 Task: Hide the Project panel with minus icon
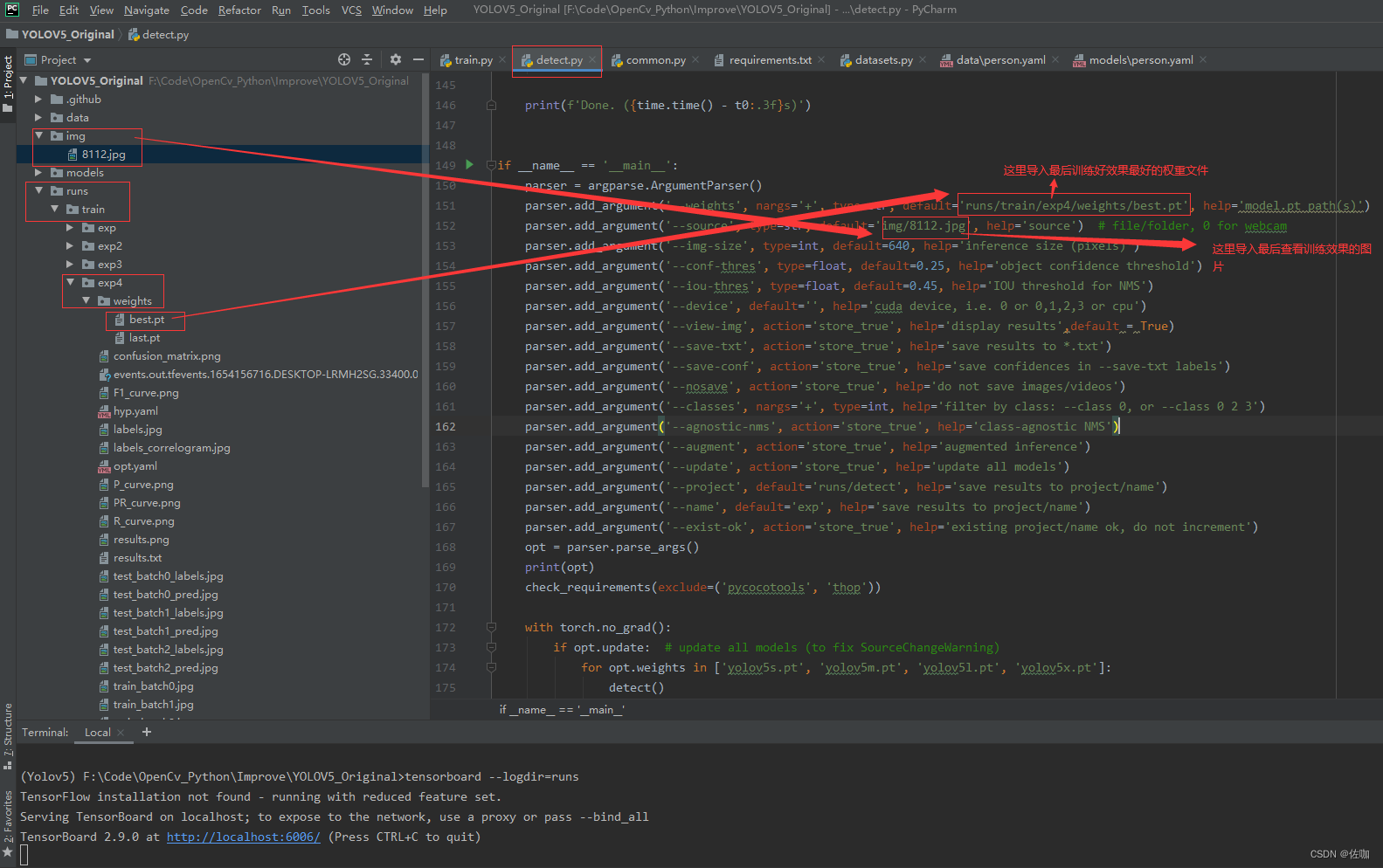click(x=418, y=59)
